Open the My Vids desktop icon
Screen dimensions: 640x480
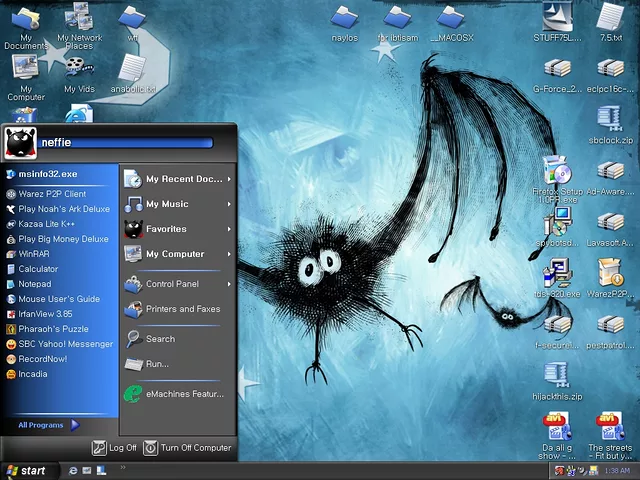point(79,69)
